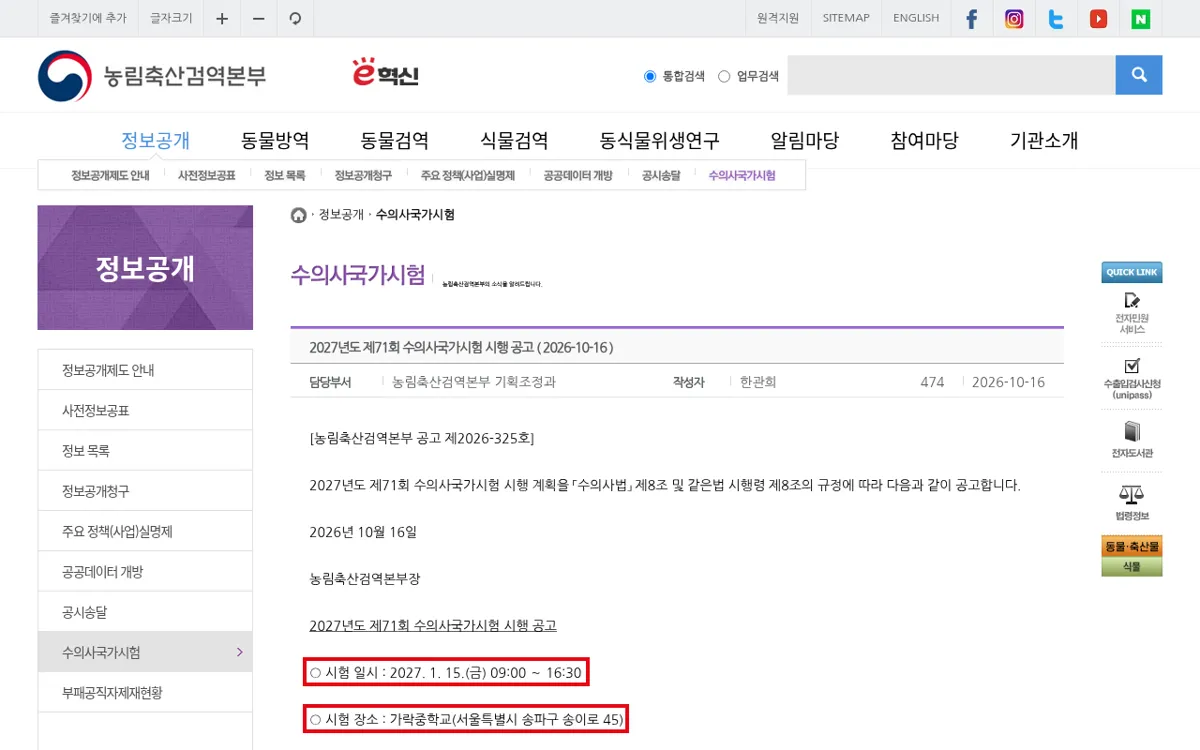Click author name 한관희

pos(758,382)
